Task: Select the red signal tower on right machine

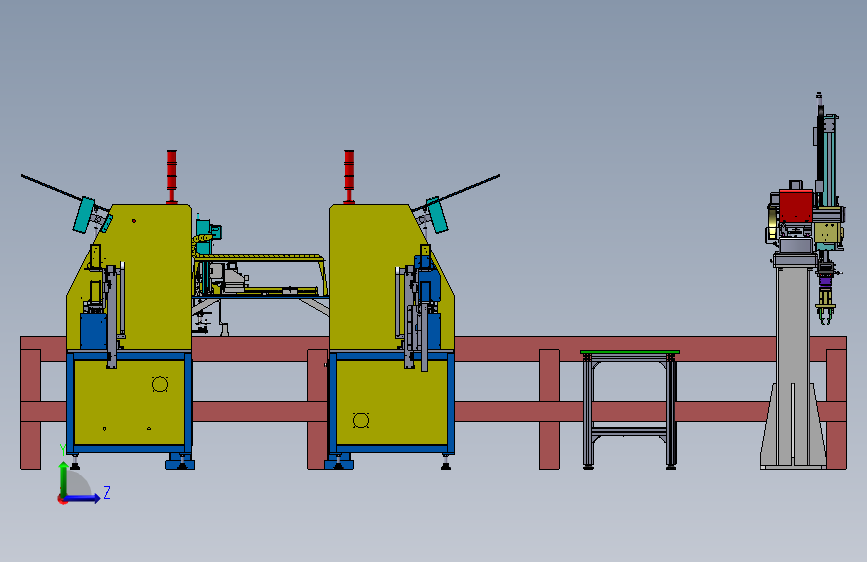Action: point(349,176)
